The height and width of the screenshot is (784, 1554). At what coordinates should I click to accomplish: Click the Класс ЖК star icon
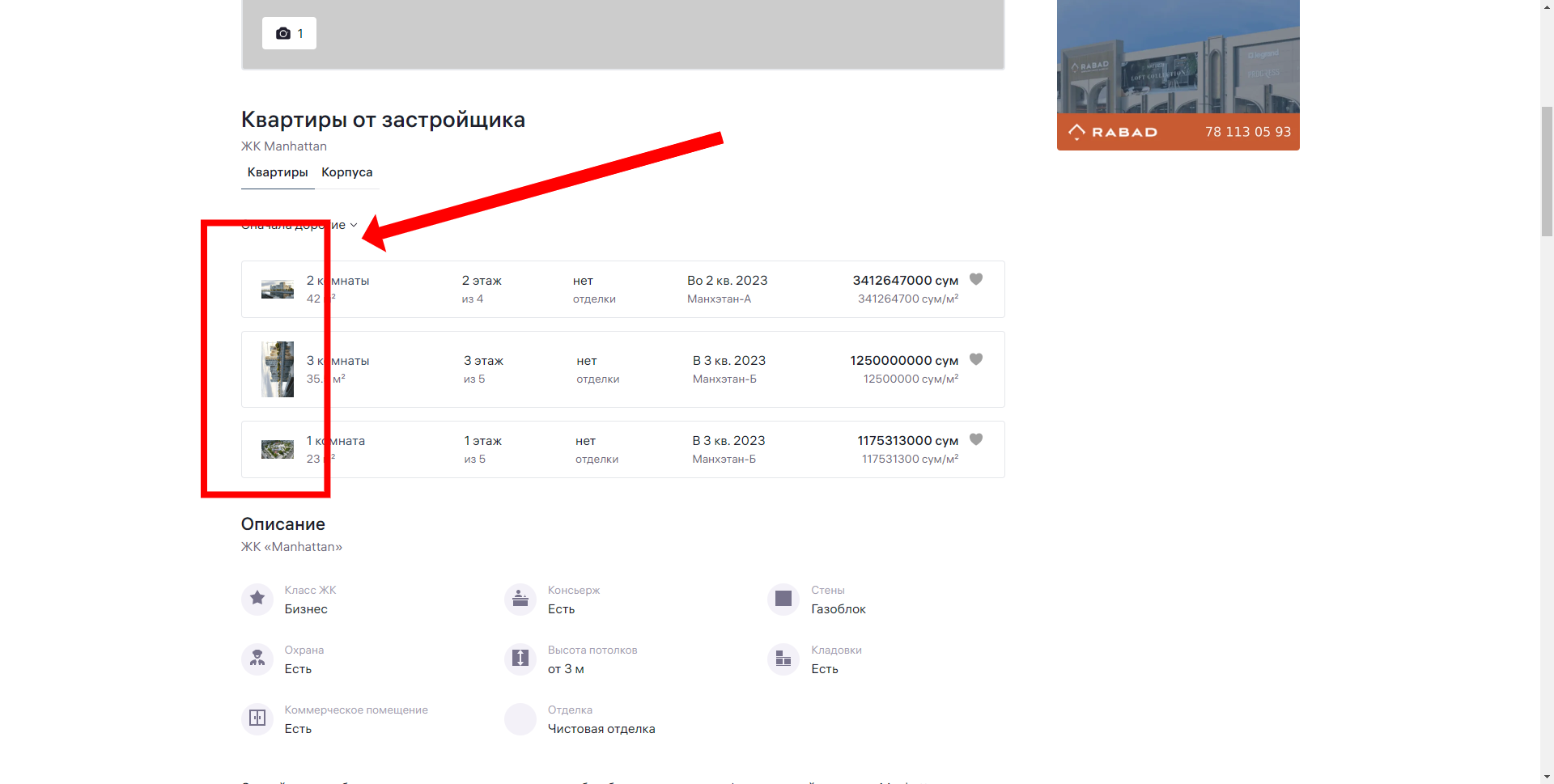(257, 600)
